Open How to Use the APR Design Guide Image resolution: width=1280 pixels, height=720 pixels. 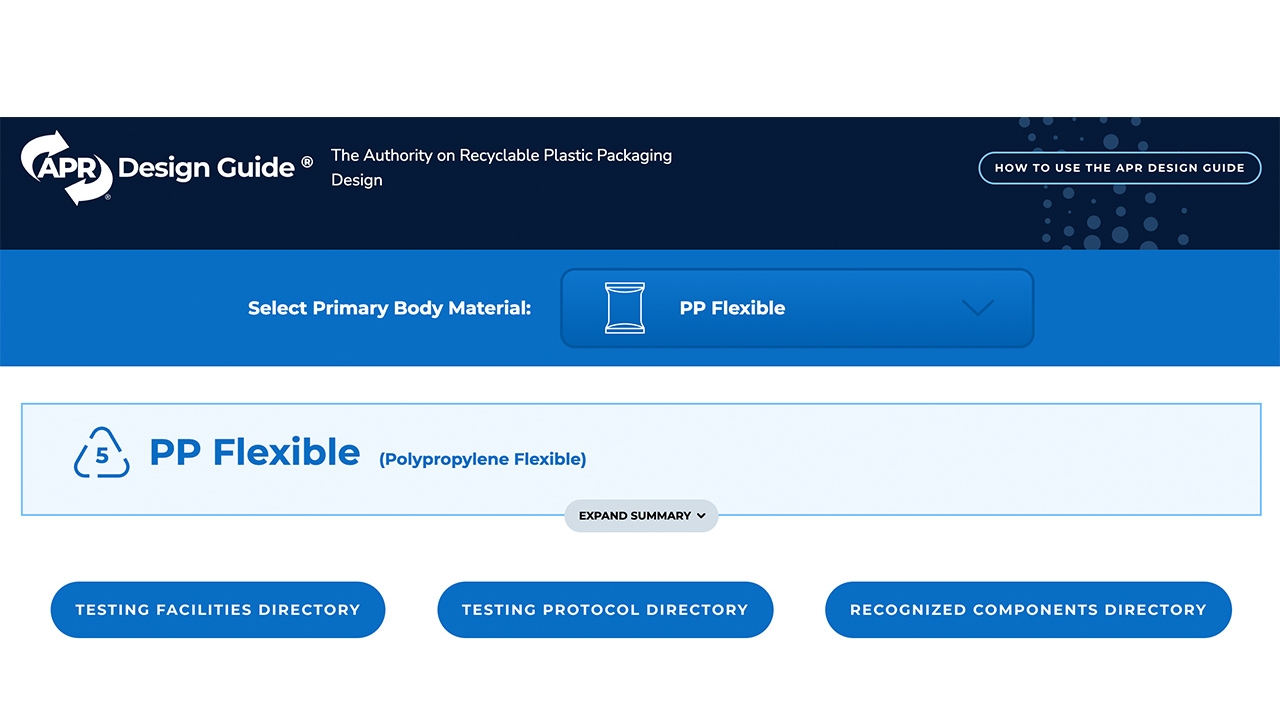coord(1120,168)
